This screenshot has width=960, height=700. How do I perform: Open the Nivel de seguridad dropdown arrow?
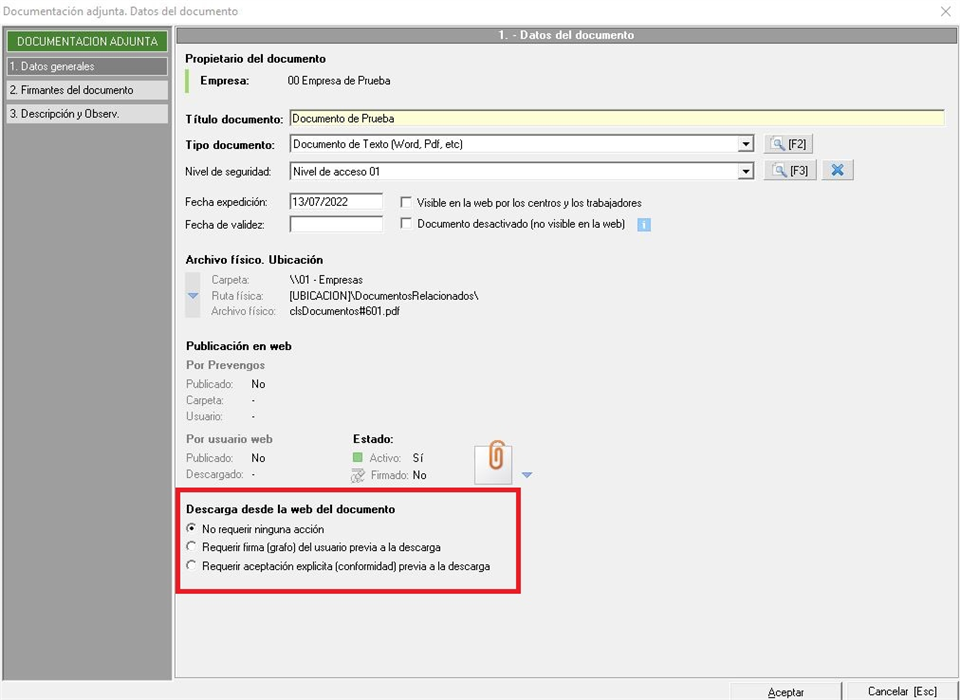click(745, 171)
